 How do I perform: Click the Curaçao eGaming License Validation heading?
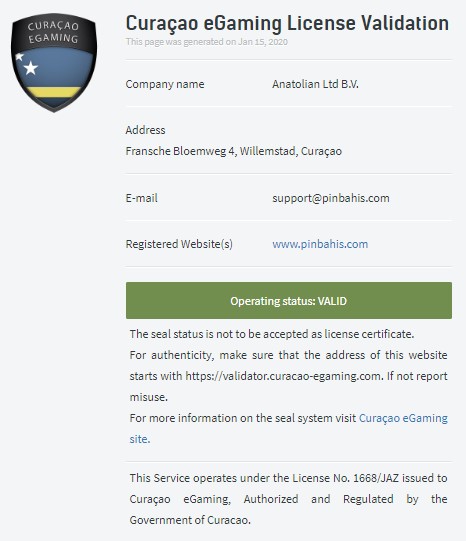[x=287, y=23]
